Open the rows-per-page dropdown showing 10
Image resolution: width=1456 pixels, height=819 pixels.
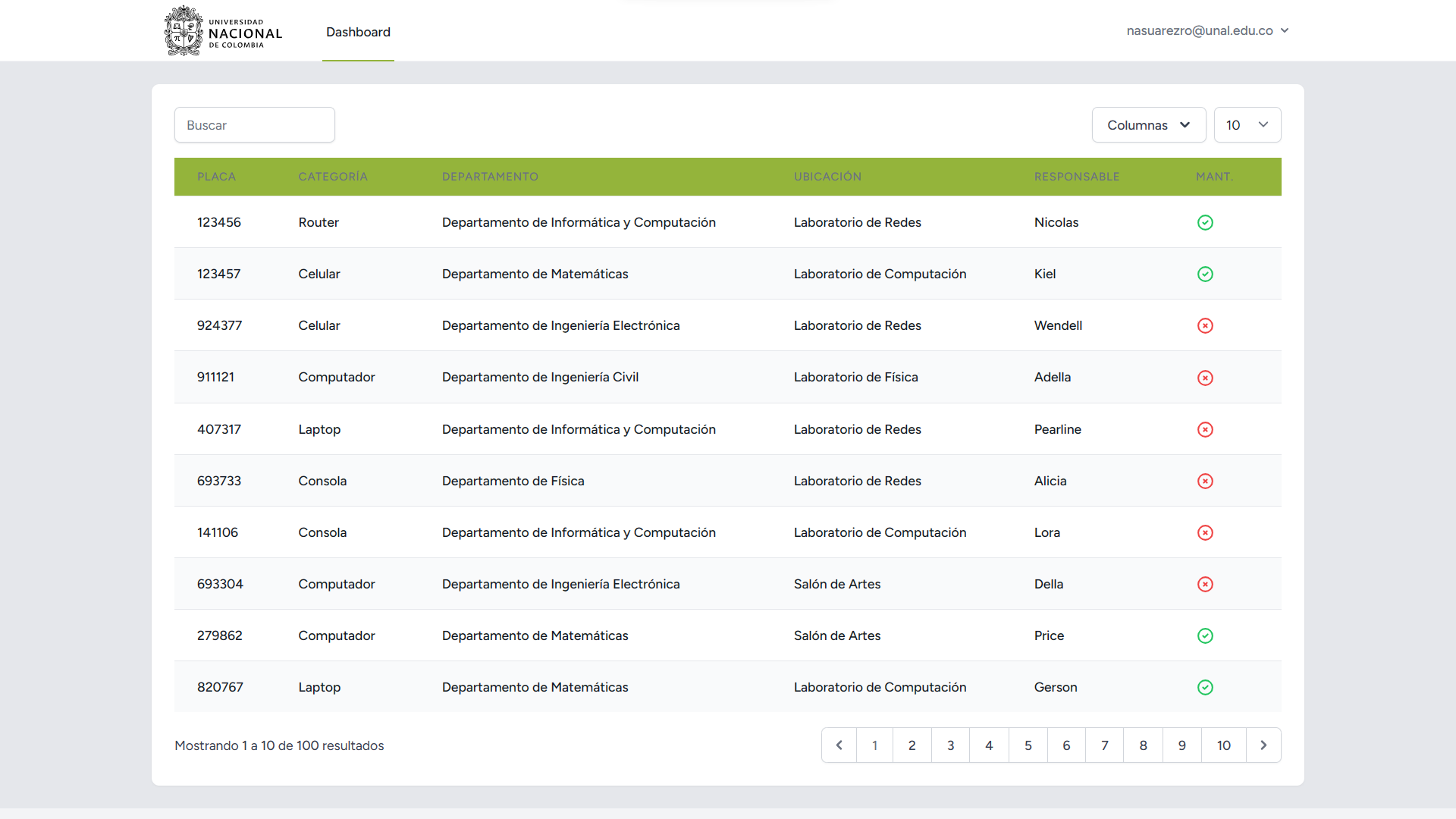point(1247,125)
